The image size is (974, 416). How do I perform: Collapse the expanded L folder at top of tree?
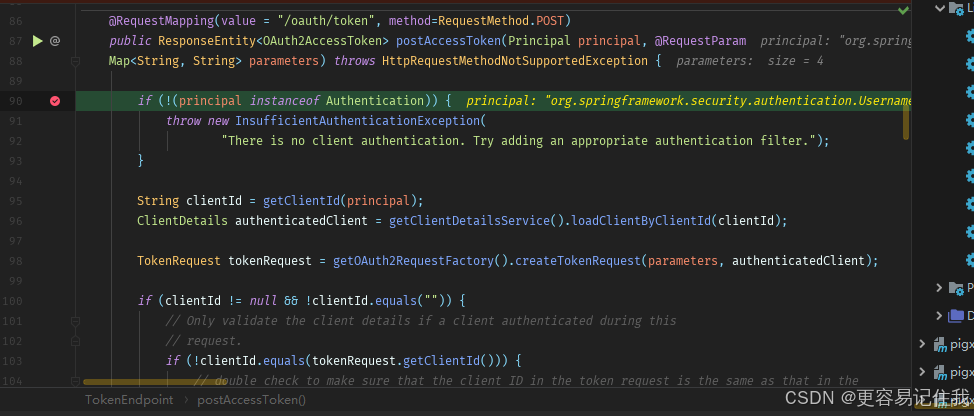[940, 8]
